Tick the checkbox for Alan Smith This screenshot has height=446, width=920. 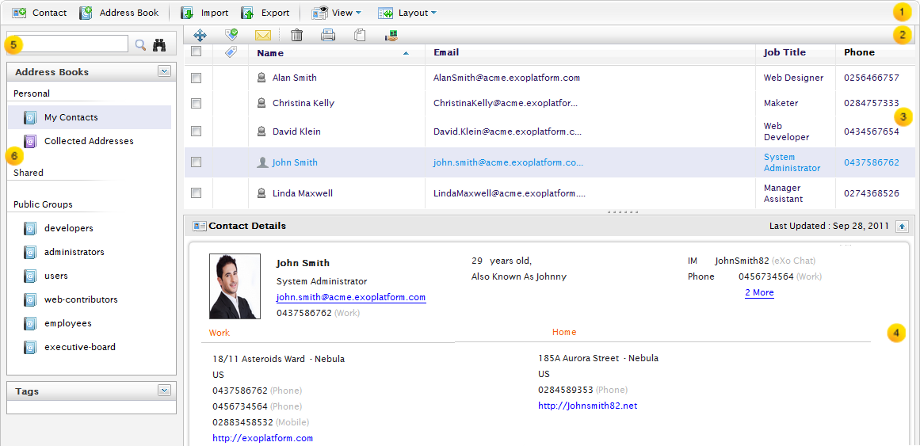197,77
